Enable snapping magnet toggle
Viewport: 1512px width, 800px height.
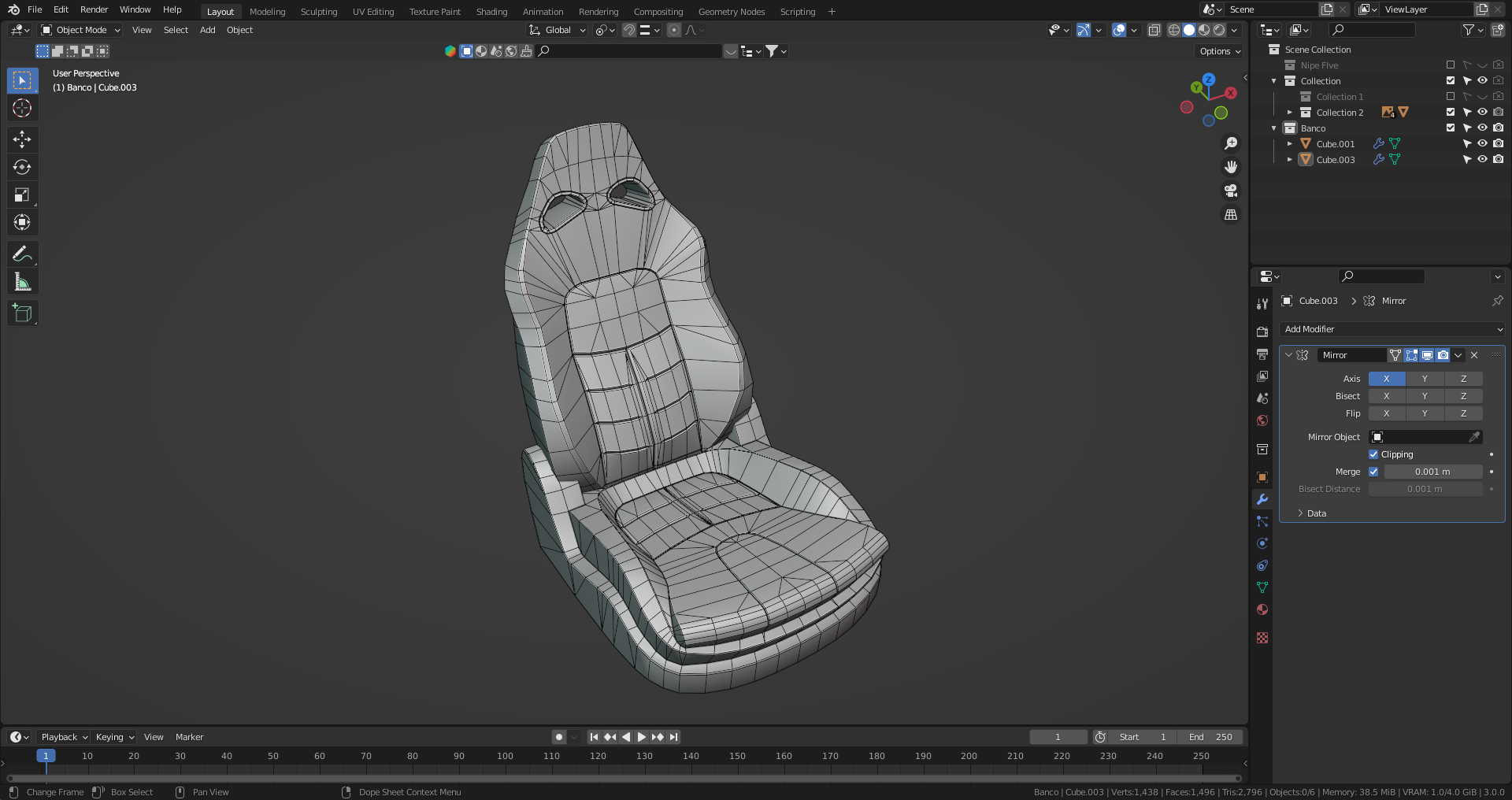tap(628, 30)
